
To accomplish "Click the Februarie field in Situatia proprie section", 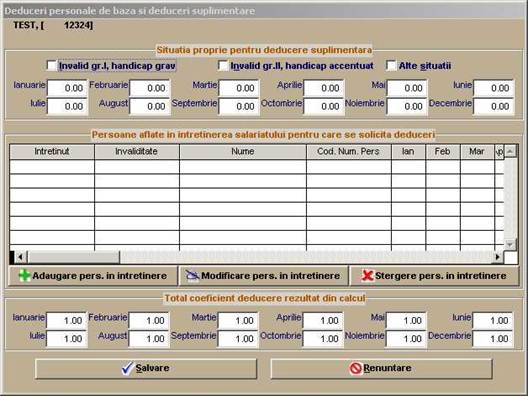I will coord(150,88).
